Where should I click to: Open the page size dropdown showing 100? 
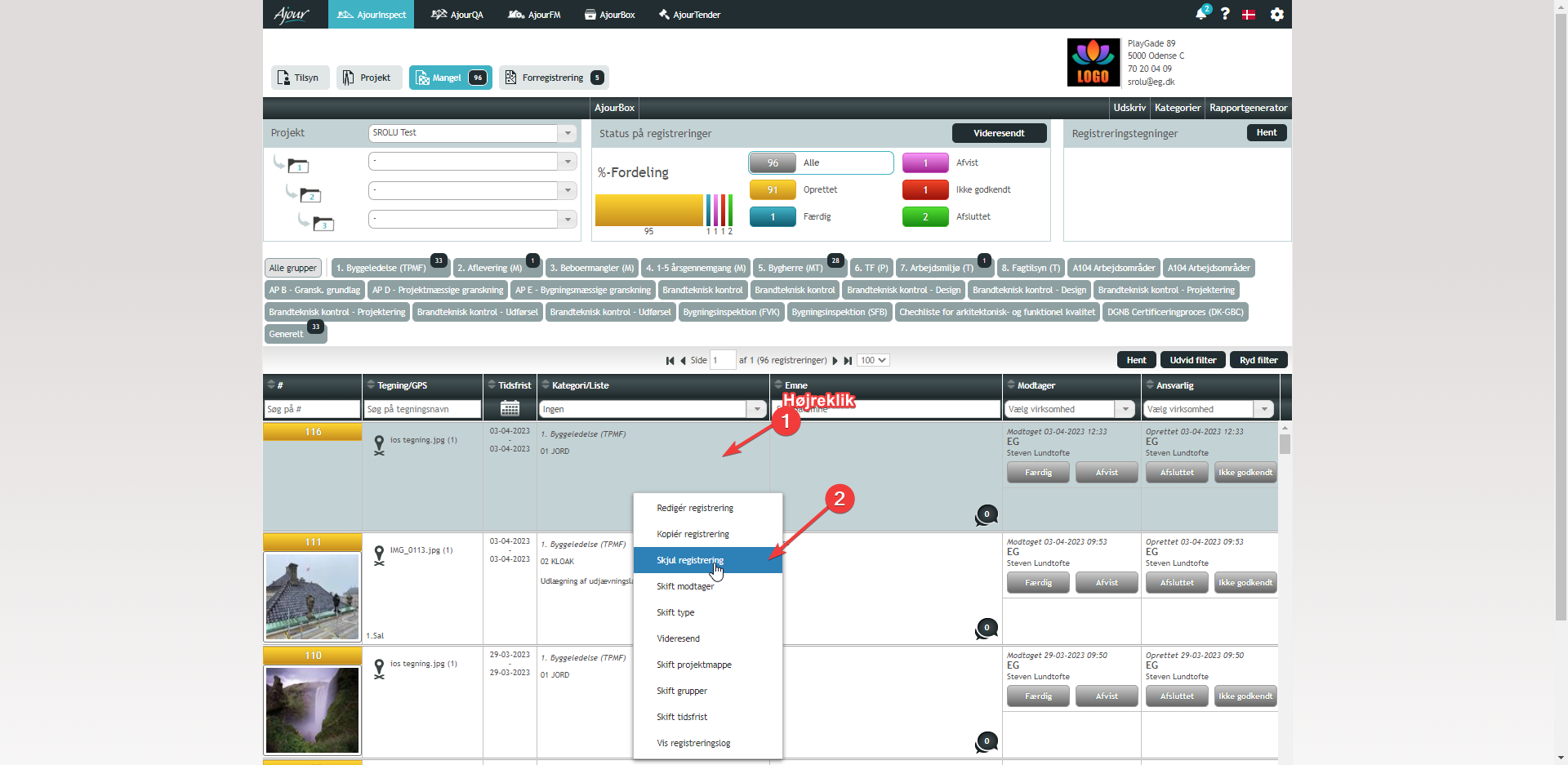point(873,360)
